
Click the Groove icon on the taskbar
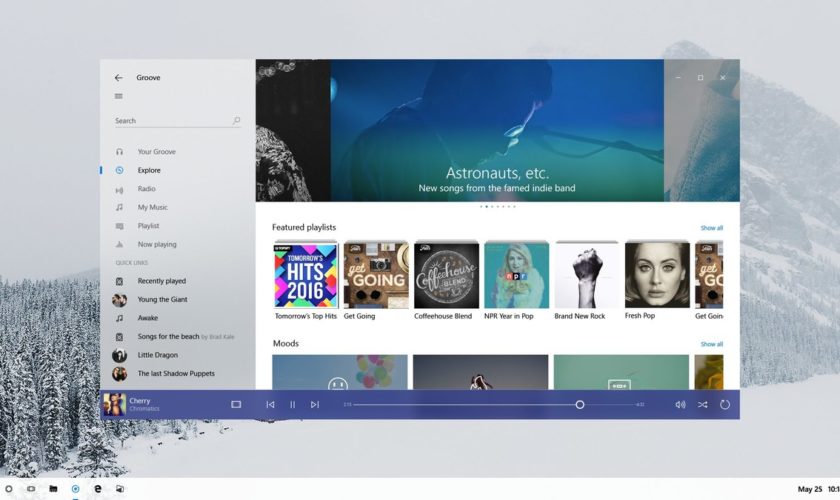pos(76,489)
